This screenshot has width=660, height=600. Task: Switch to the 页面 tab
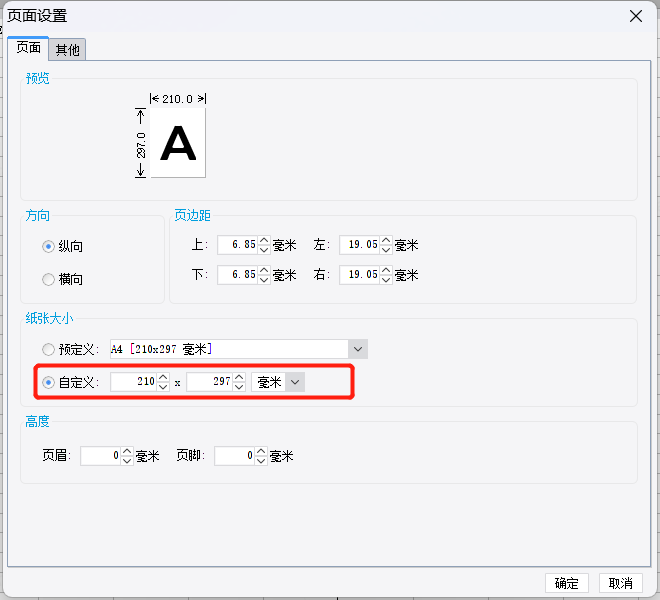click(28, 48)
